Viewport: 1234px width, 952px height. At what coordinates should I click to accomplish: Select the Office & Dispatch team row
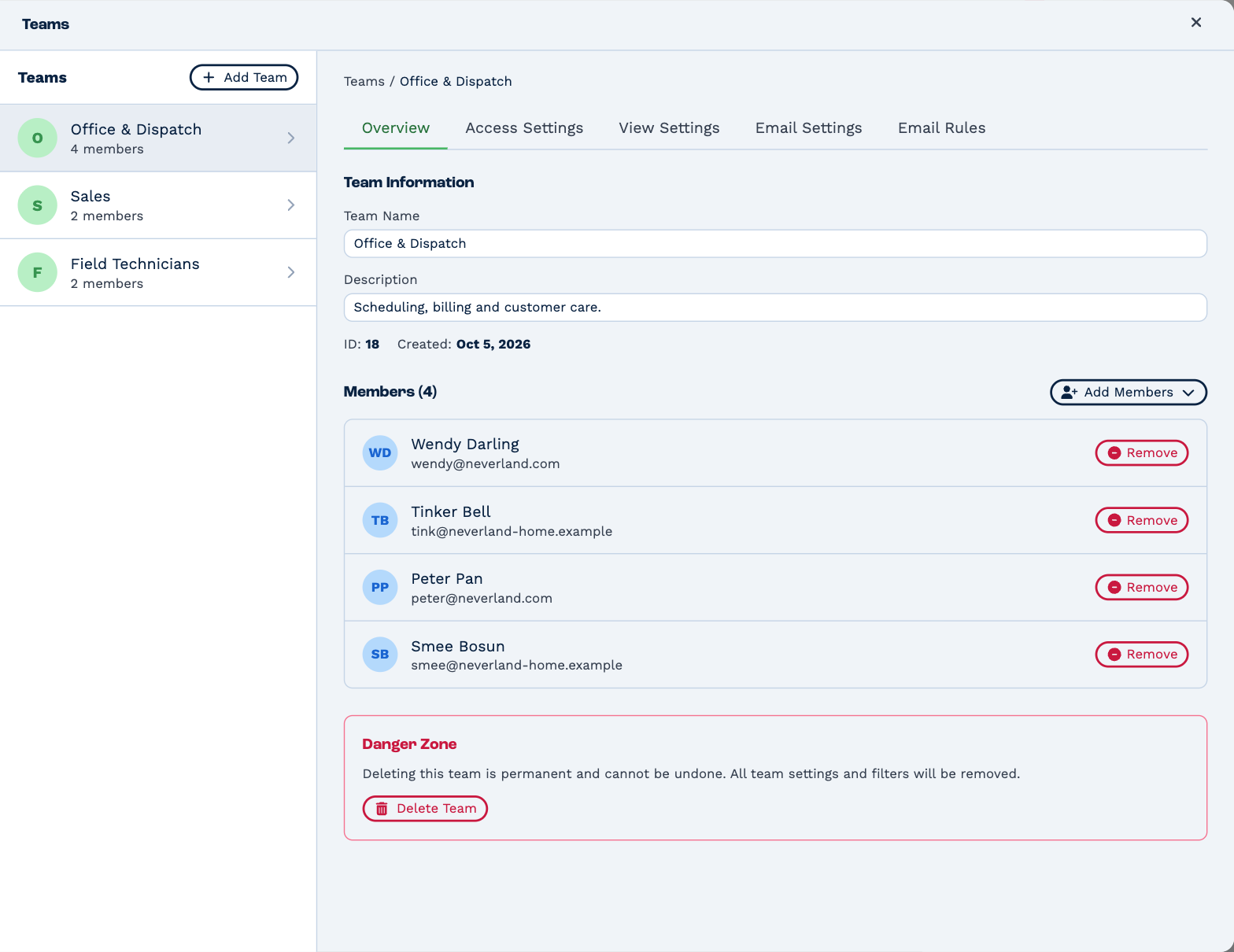coord(158,138)
